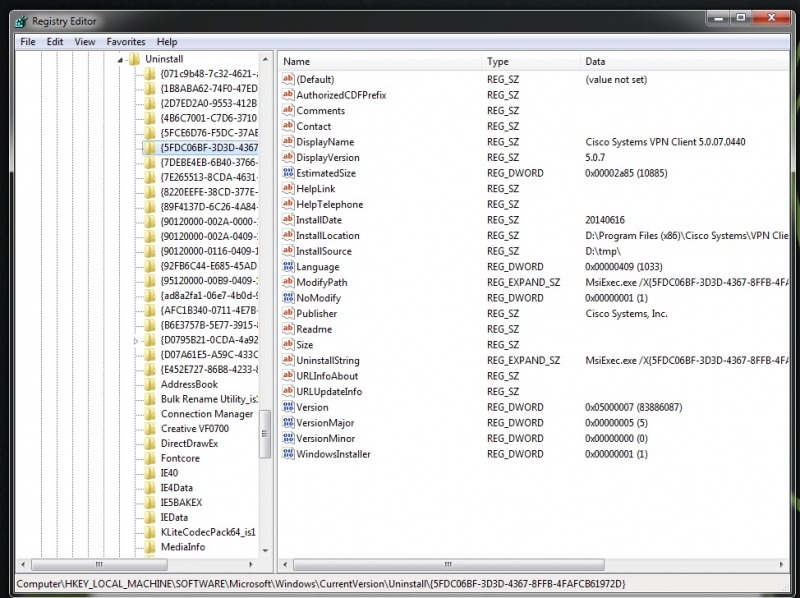Viewport: 800px width, 598px height.
Task: Click tree pane vertical scrollbar down arrow
Action: tap(265, 551)
